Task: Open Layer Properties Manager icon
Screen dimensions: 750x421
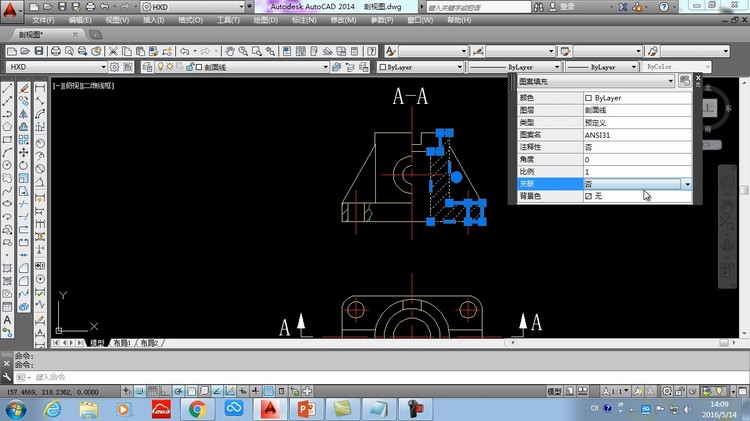Action: click(147, 67)
